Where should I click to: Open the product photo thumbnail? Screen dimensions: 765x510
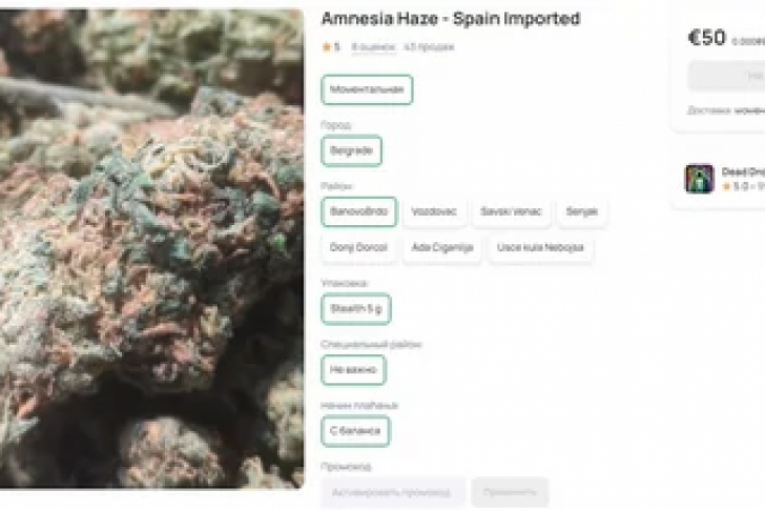[152, 248]
